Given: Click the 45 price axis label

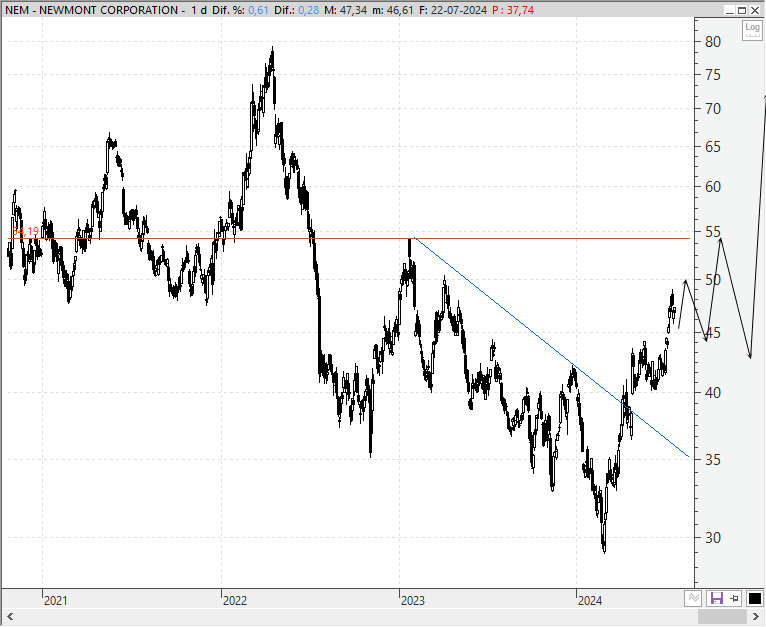Looking at the screenshot, I should (713, 333).
